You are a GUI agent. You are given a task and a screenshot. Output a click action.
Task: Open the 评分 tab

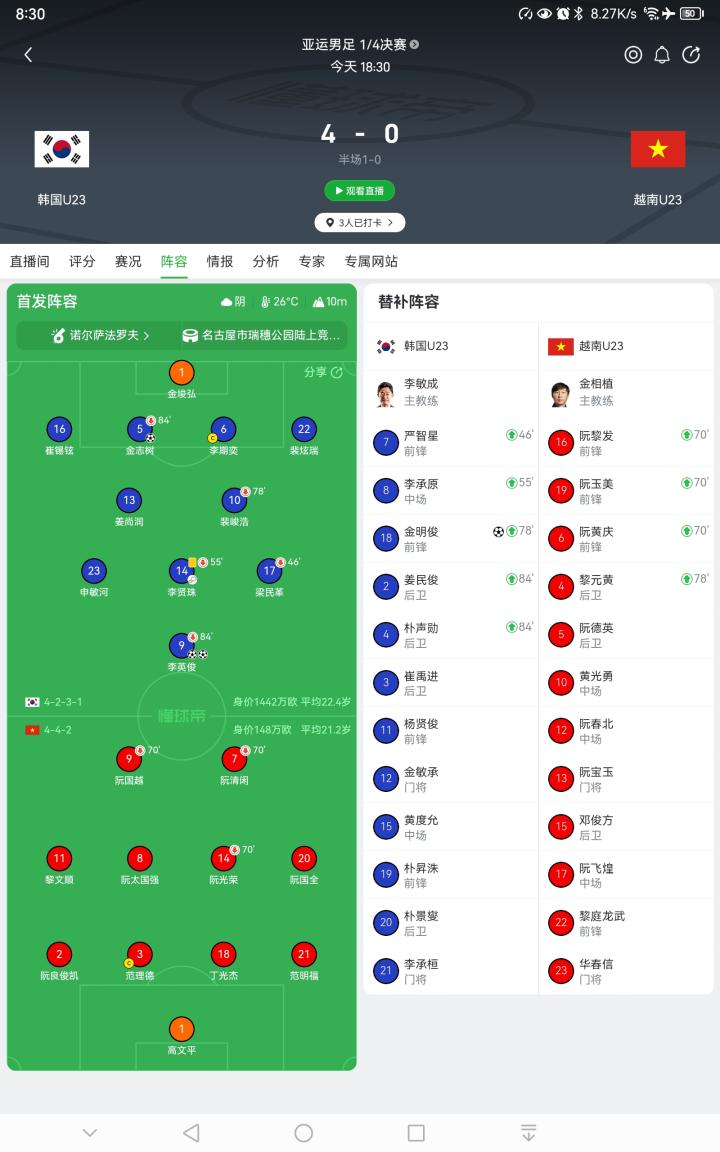[82, 262]
